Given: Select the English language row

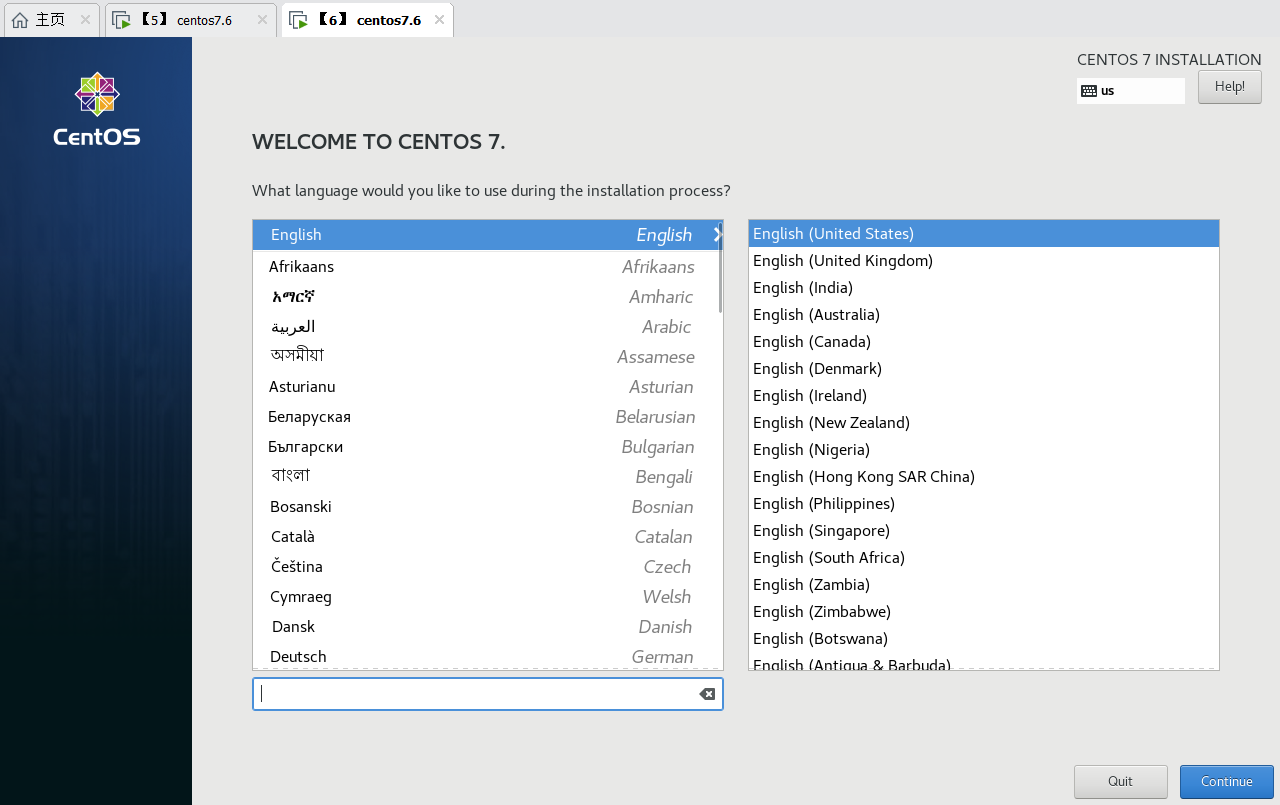Looking at the screenshot, I should tap(488, 235).
